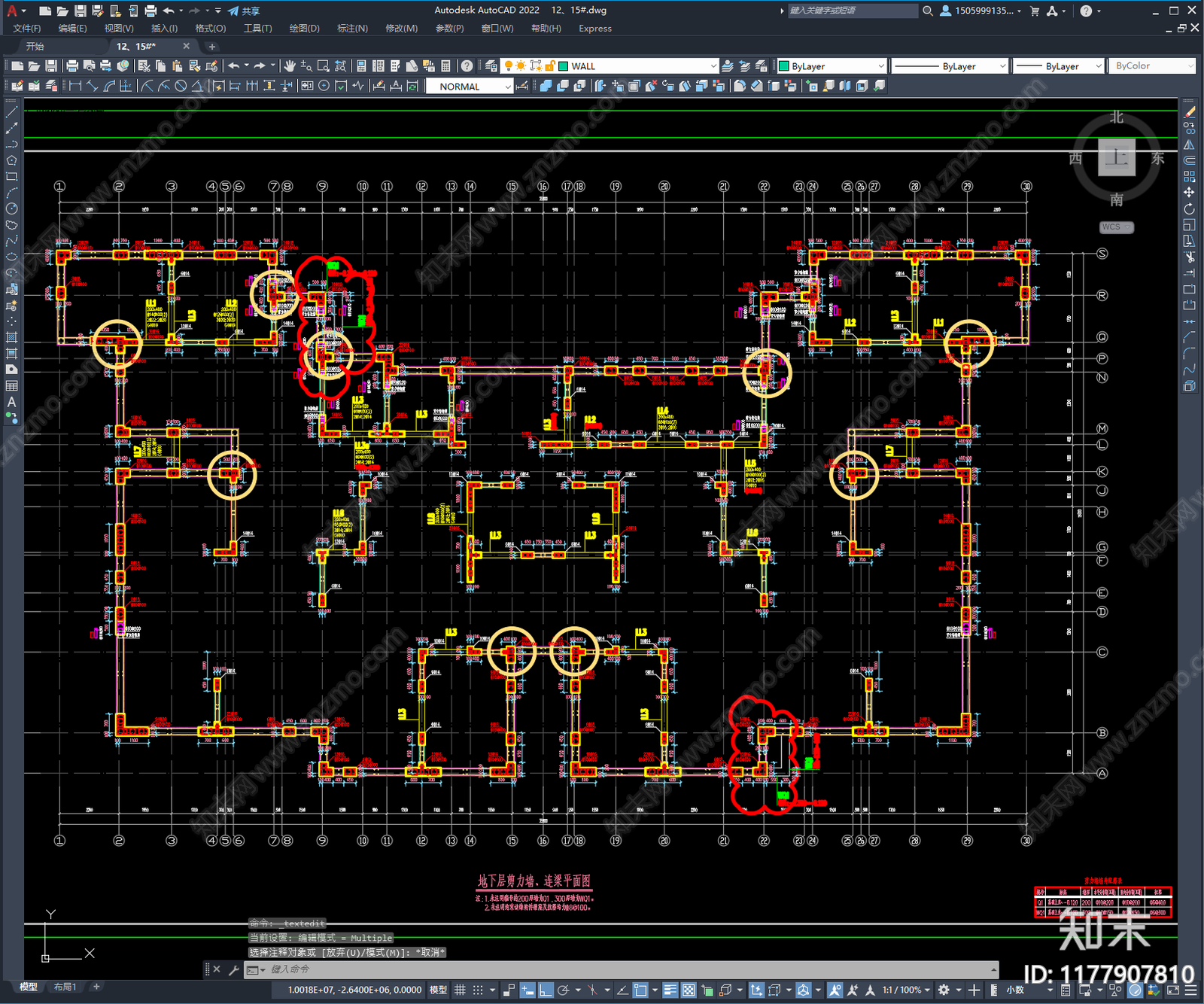This screenshot has height=1004, width=1204.
Task: Select the Diameter dimension tool
Action: click(x=181, y=86)
